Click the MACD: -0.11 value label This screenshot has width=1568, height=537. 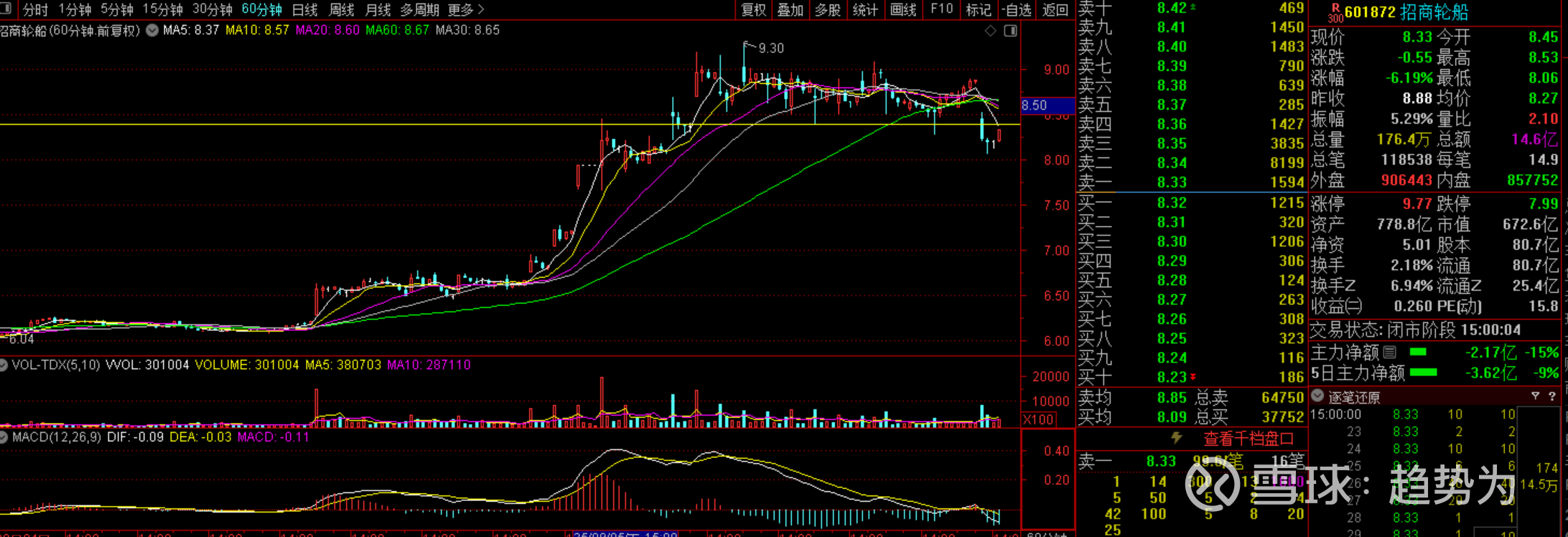click(x=274, y=436)
